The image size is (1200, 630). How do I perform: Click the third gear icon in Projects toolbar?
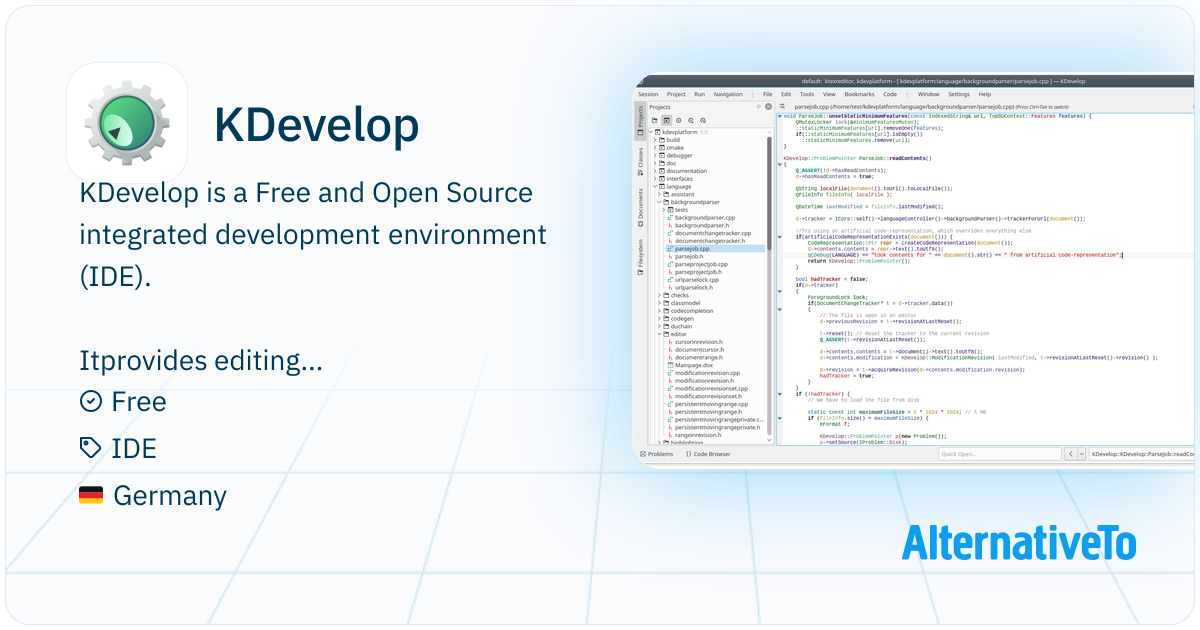pyautogui.click(x=678, y=119)
